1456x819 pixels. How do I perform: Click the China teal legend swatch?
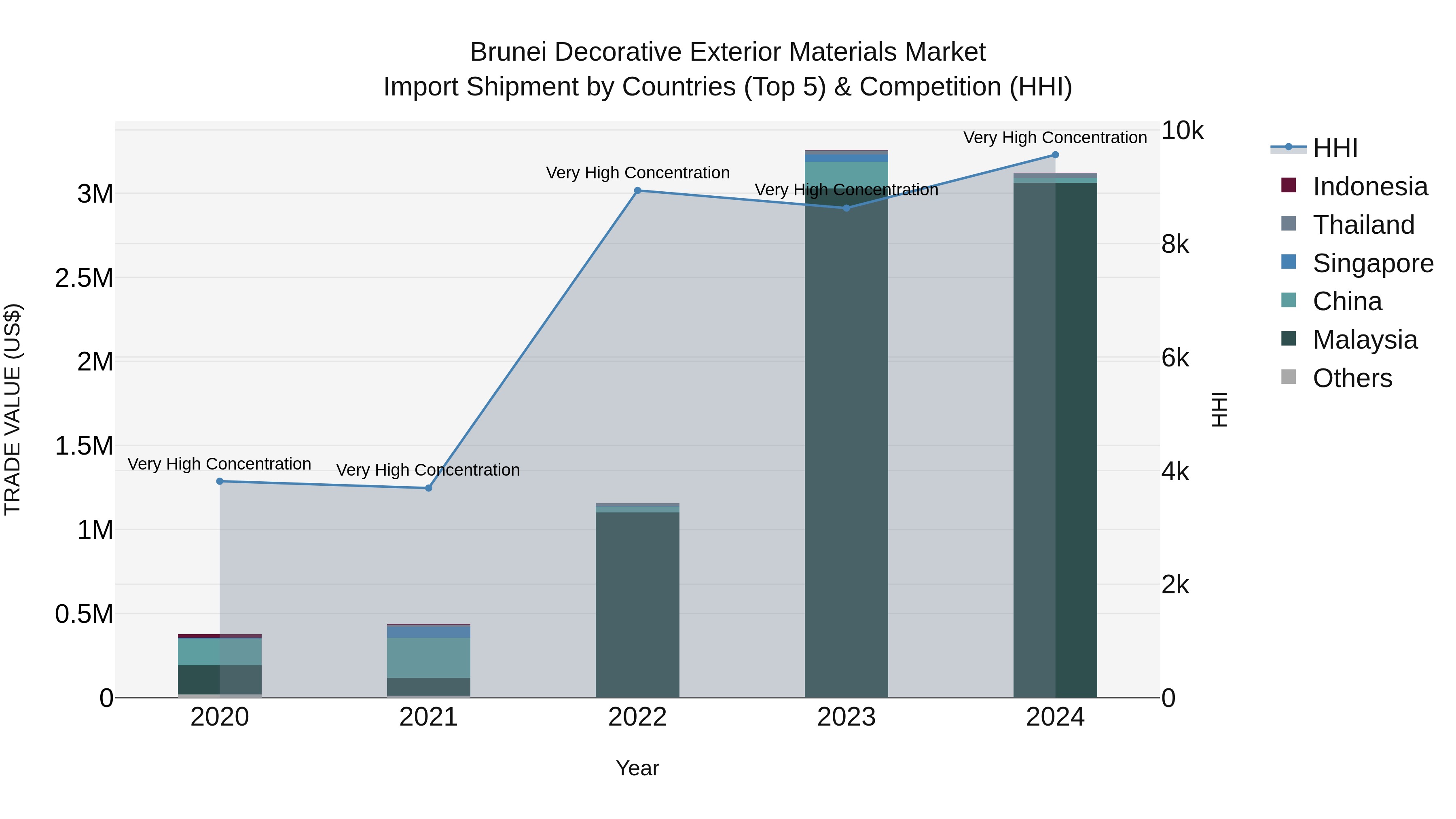pyautogui.click(x=1288, y=300)
